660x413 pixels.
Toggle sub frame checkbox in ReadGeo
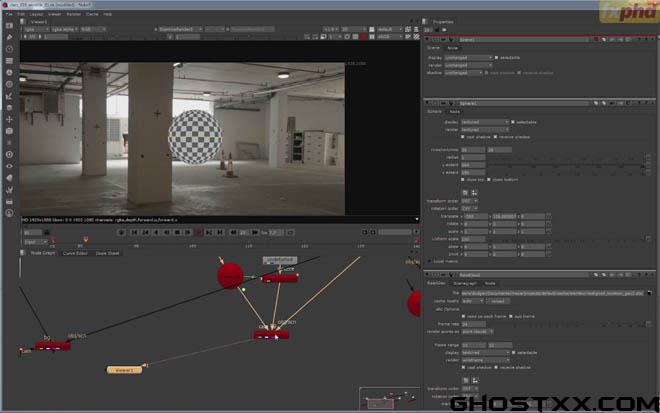pyautogui.click(x=511, y=316)
